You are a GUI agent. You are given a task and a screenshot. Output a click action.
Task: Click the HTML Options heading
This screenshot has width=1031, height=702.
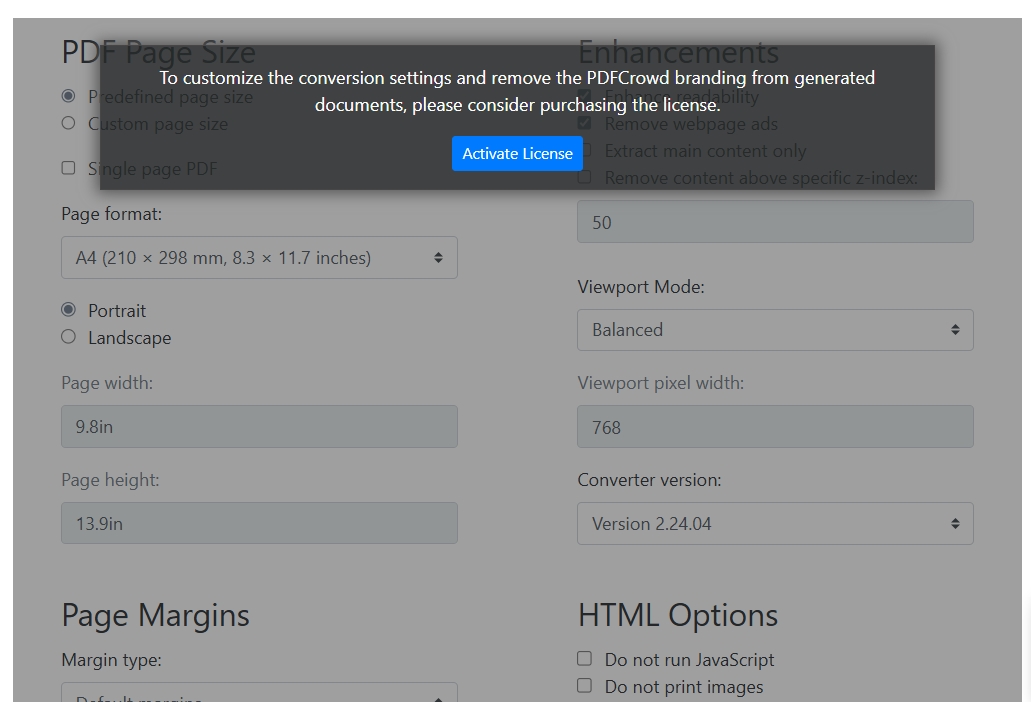point(678,616)
